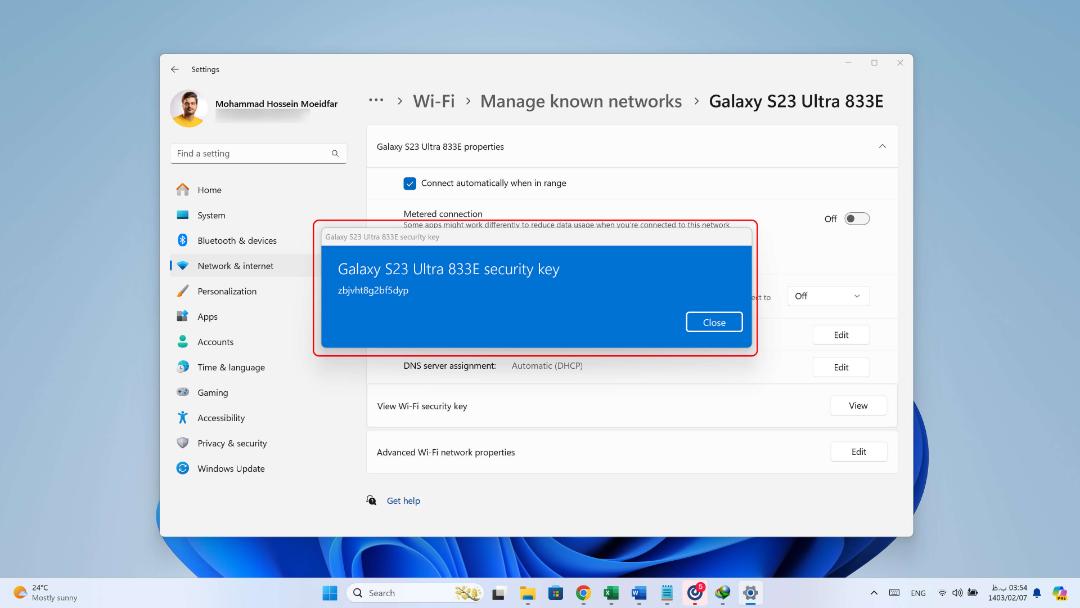Open Accessibility settings page
Viewport: 1080px width, 608px height.
[x=220, y=418]
